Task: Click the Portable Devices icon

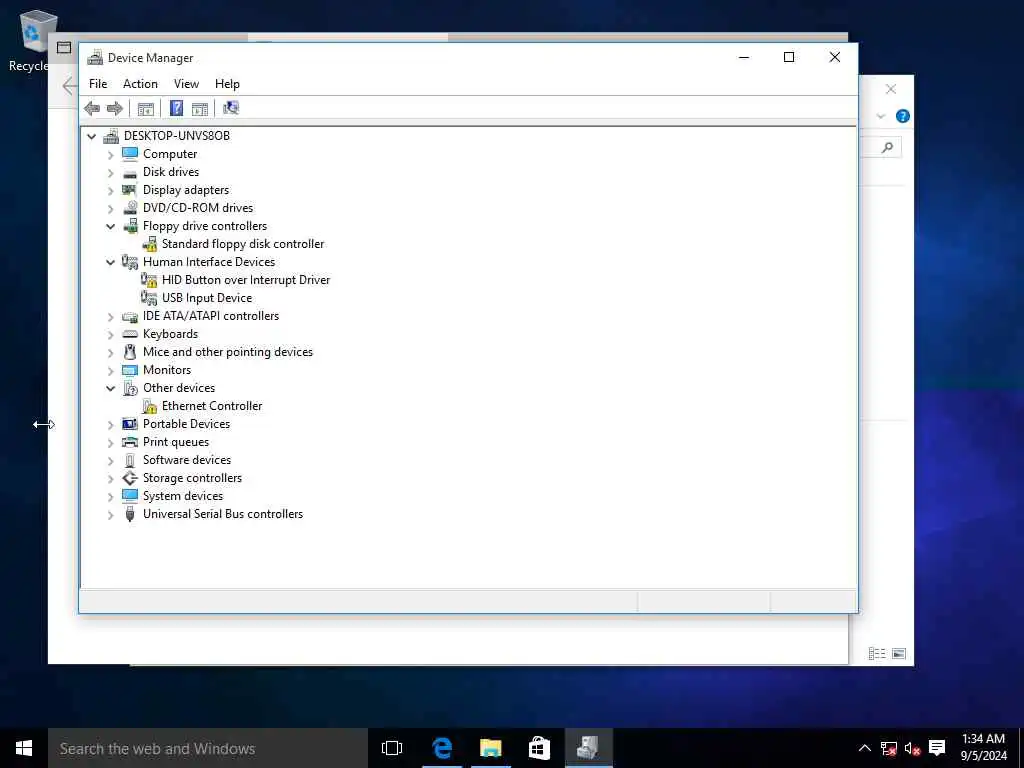Action: 130,424
